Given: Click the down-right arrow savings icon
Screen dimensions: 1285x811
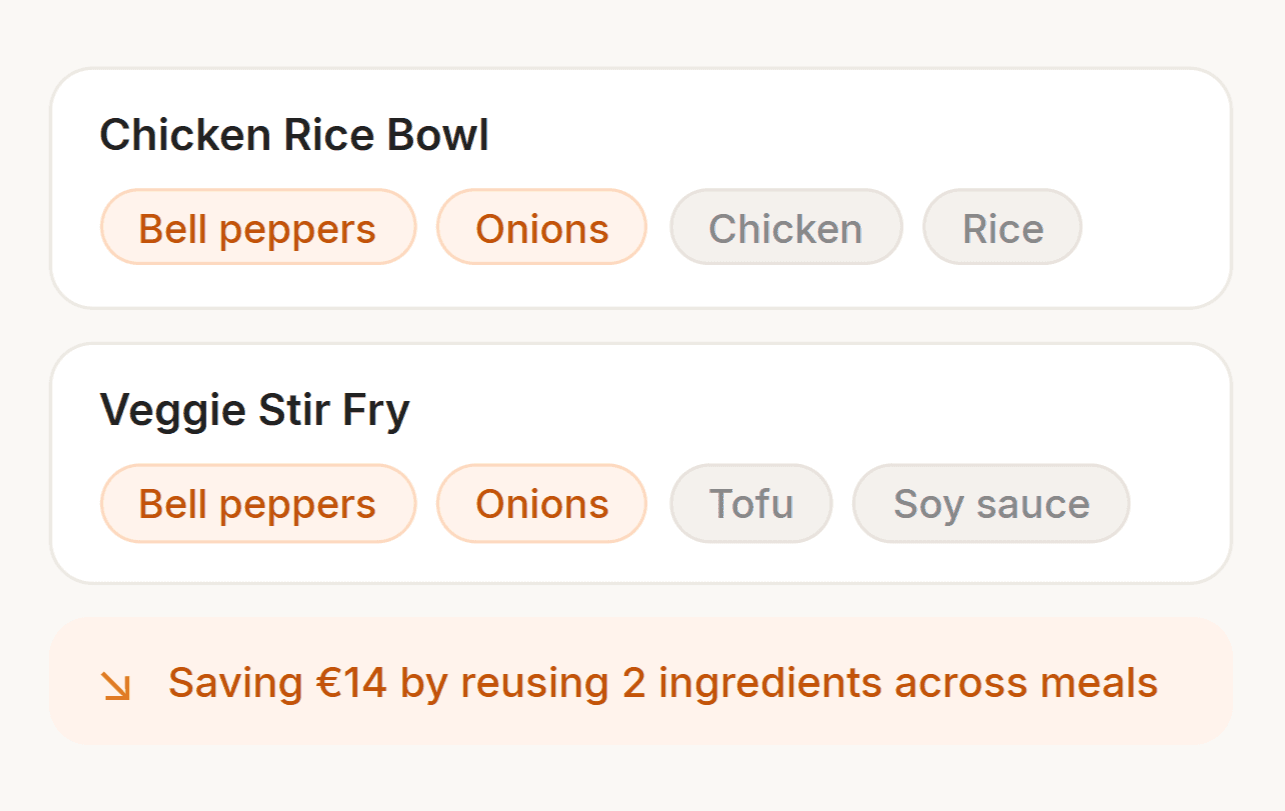Looking at the screenshot, I should click(x=117, y=685).
